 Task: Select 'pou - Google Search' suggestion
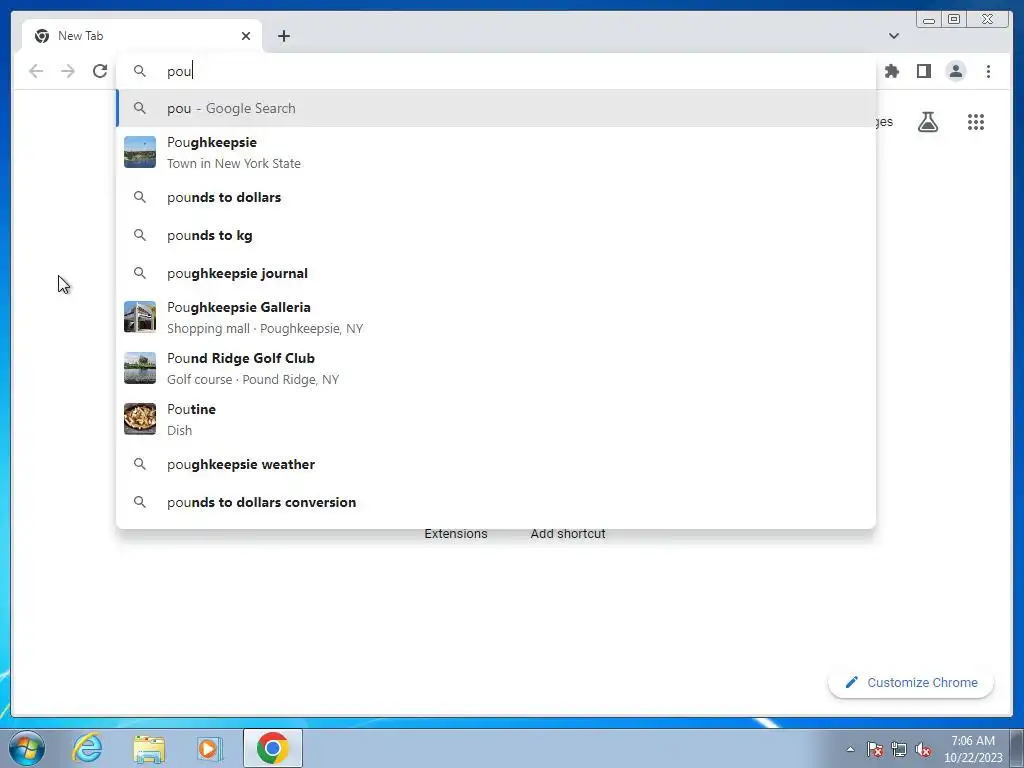coord(496,108)
